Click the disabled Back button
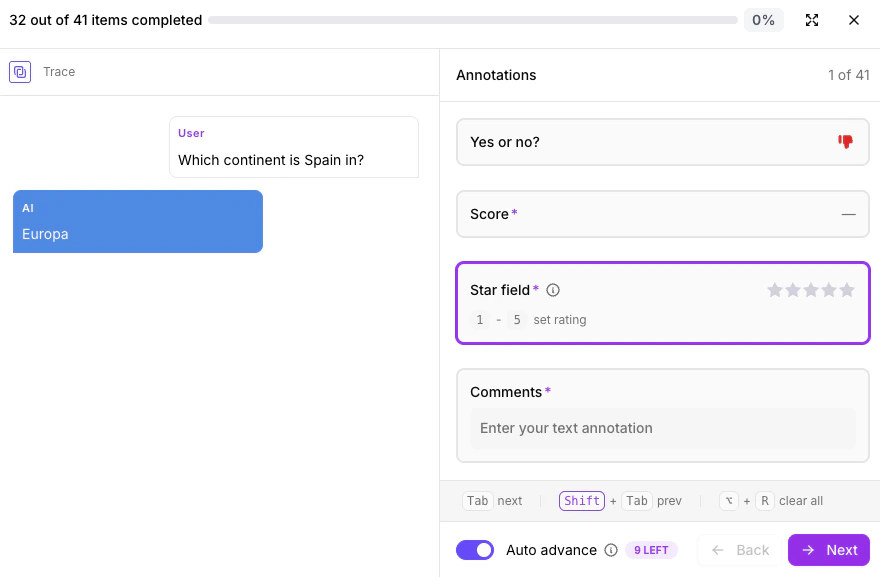The image size is (880, 577). click(x=739, y=550)
